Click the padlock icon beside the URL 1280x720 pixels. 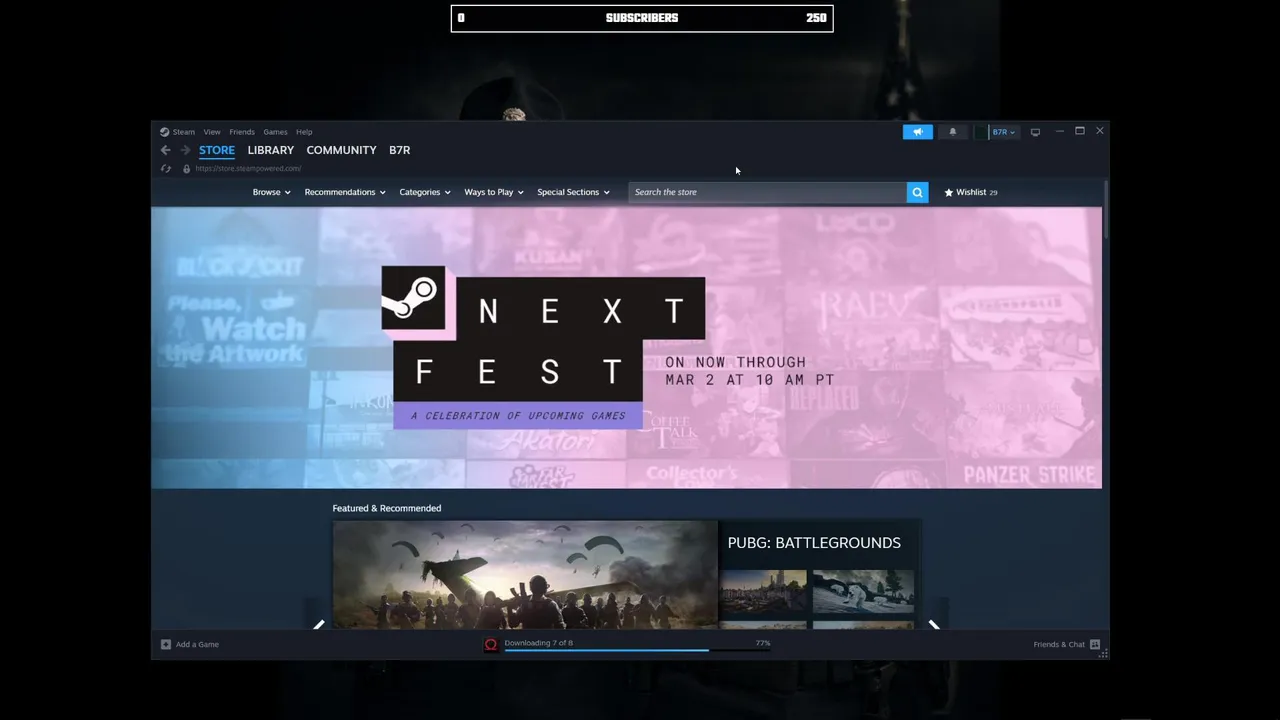pos(186,169)
